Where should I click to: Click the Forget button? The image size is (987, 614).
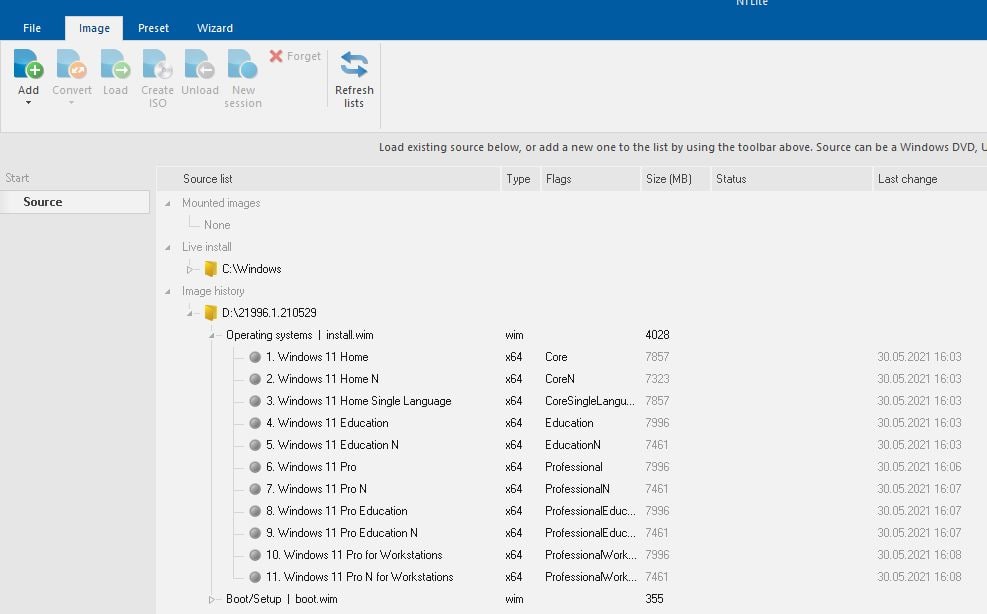[295, 56]
